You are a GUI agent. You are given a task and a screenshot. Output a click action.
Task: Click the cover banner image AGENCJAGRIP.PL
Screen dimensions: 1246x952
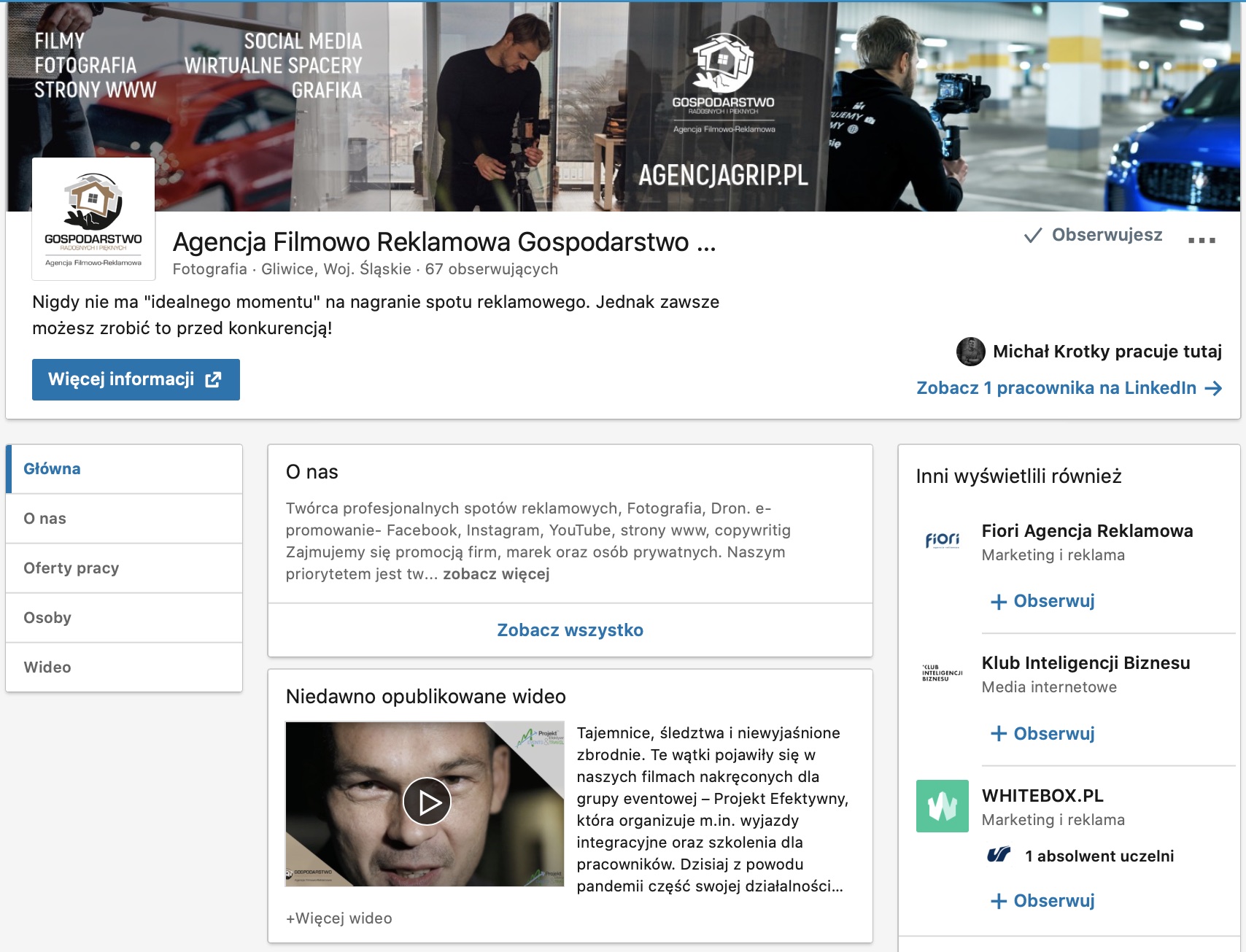point(623,107)
